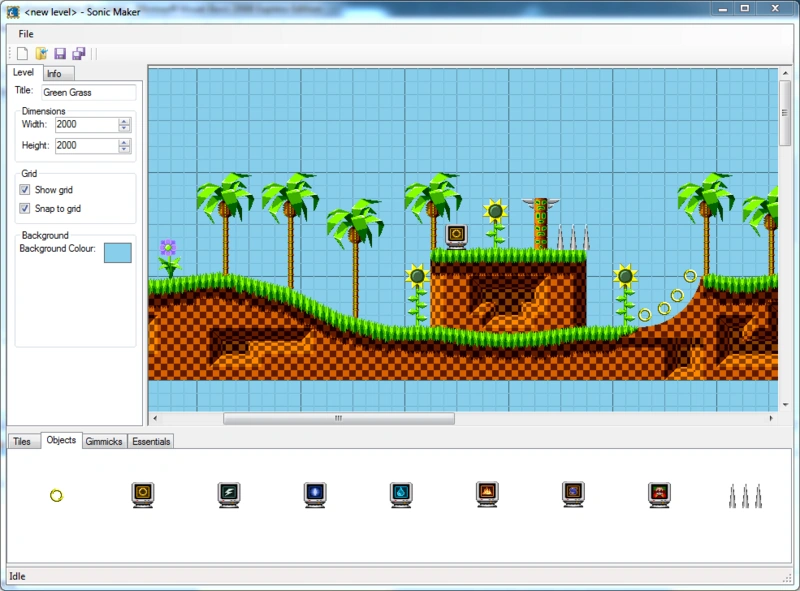The image size is (800, 591).
Task: Increase Width with the up arrow
Action: click(124, 121)
